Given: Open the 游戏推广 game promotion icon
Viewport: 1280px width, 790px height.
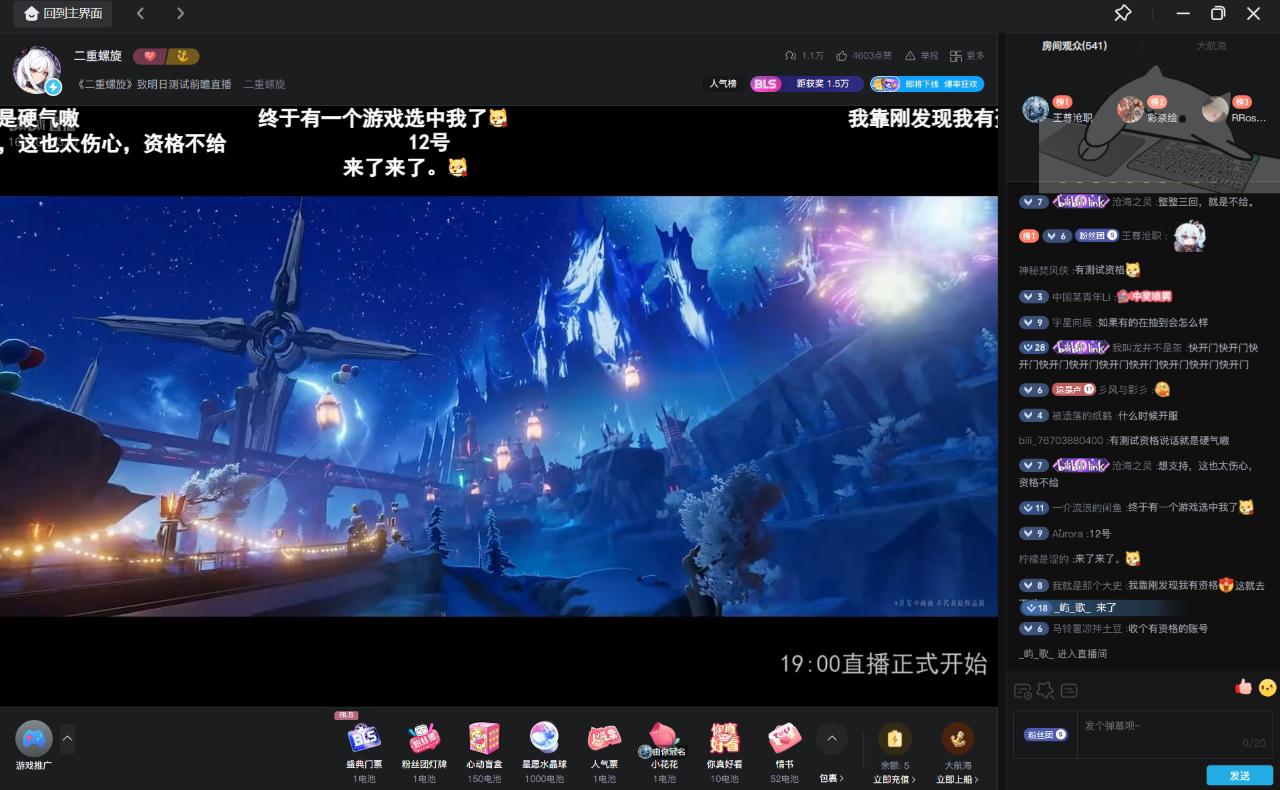Looking at the screenshot, I should [x=34, y=740].
